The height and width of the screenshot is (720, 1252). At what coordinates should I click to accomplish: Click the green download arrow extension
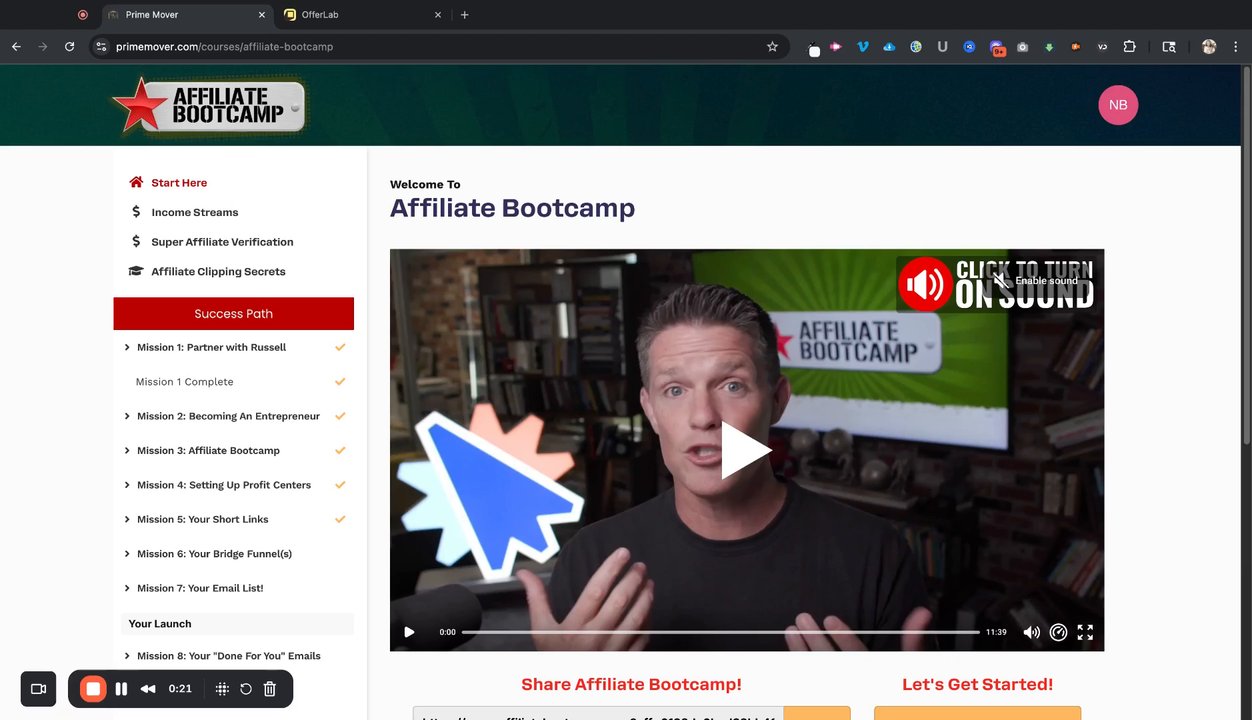pyautogui.click(x=1049, y=46)
